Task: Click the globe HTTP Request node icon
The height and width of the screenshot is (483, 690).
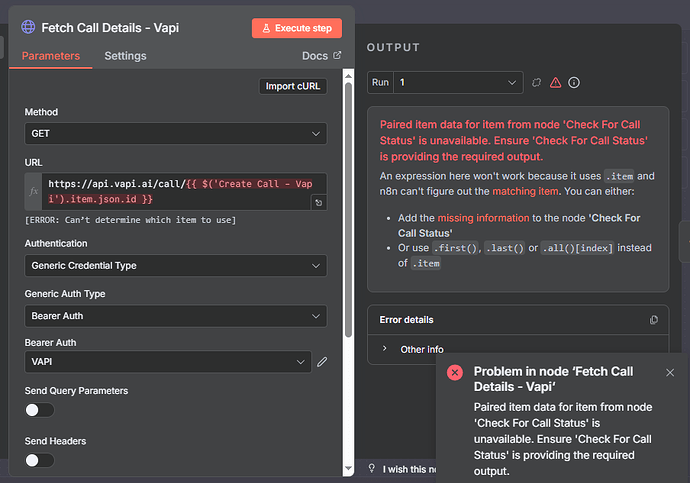Action: (28, 28)
